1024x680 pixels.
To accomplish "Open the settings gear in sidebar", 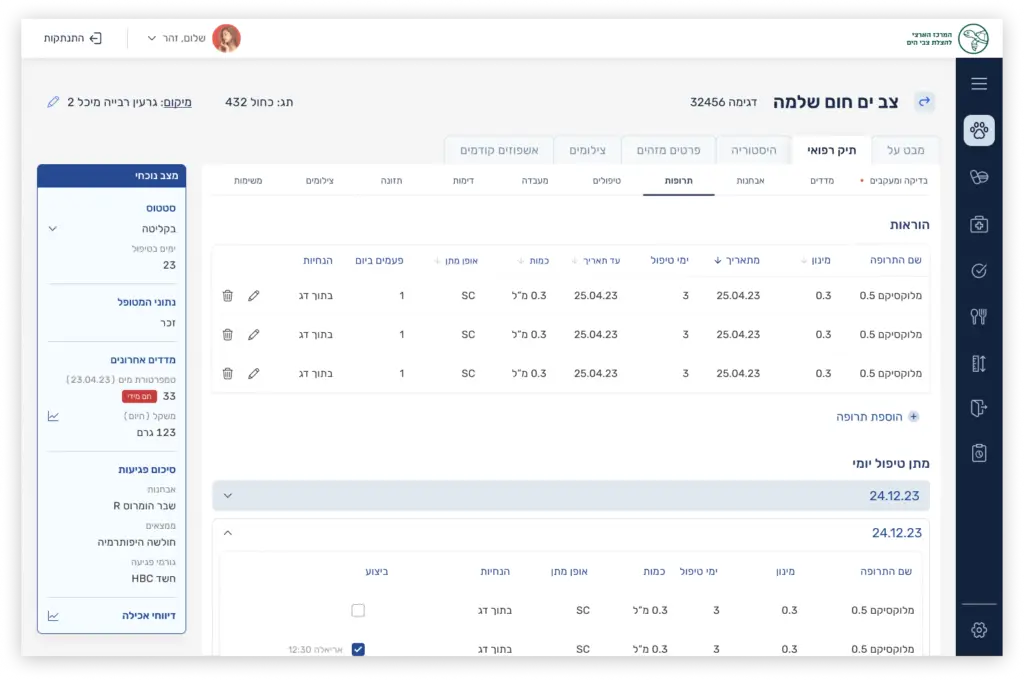I will pos(979,629).
